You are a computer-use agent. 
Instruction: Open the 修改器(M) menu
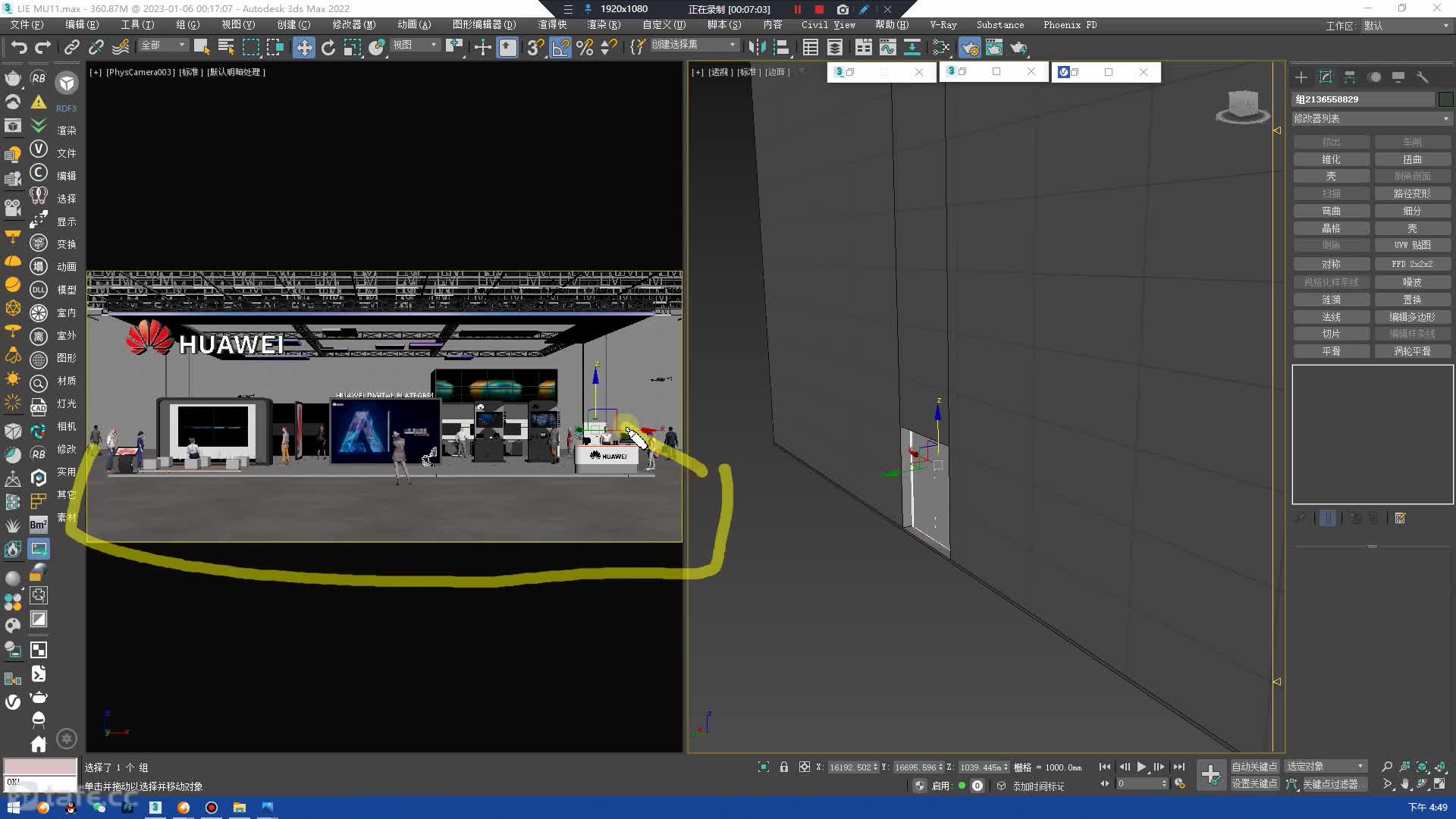pyautogui.click(x=353, y=25)
